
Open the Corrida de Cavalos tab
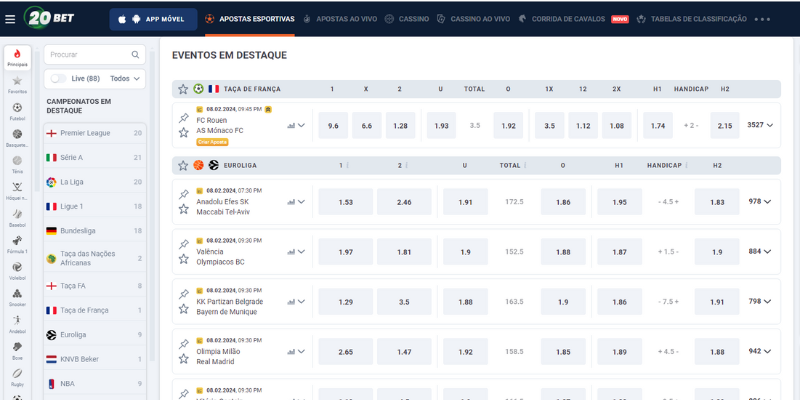(x=573, y=19)
